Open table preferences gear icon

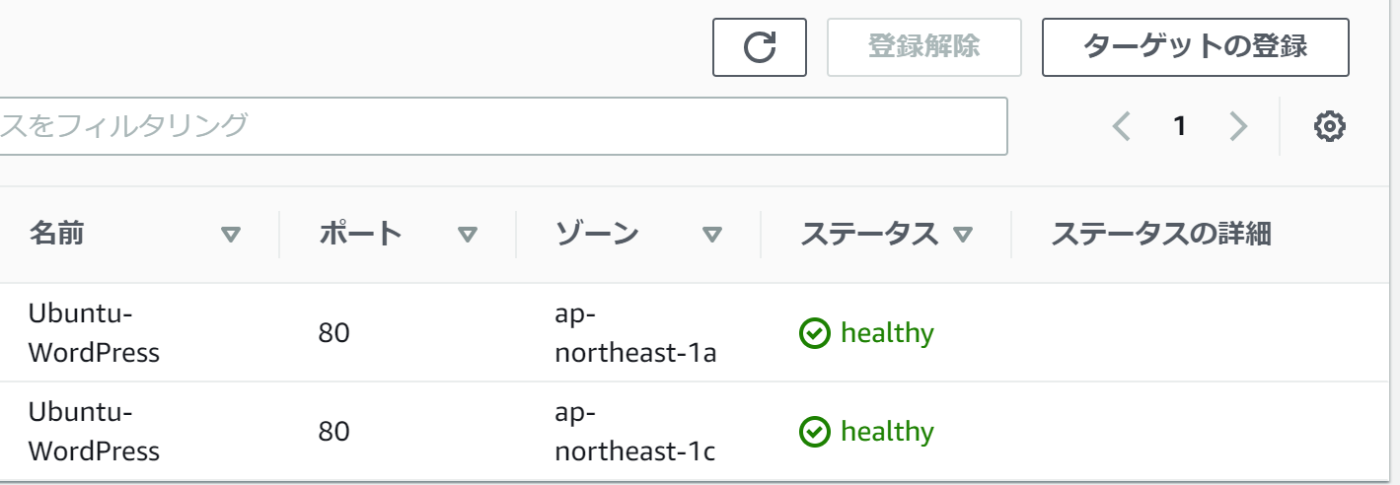[x=1329, y=126]
